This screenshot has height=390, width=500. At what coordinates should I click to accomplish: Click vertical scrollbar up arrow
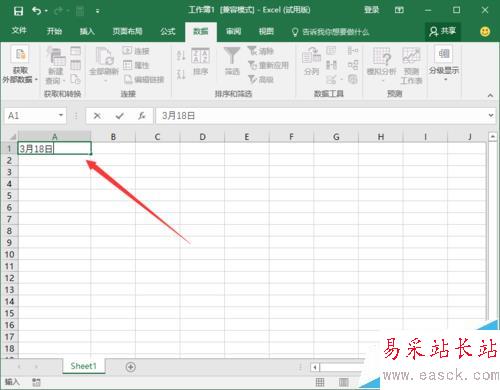coord(492,137)
